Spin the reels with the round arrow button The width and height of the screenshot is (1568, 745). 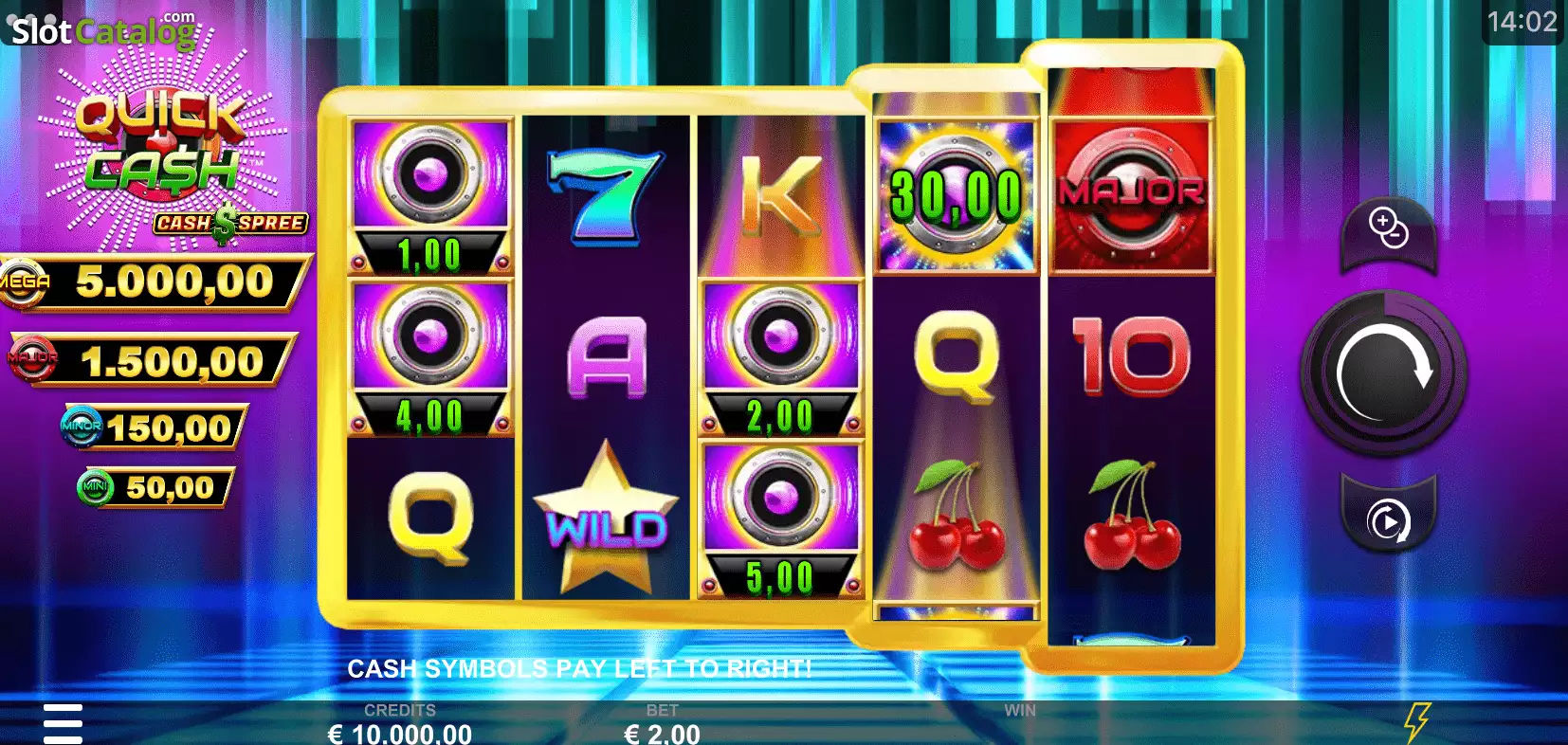[1383, 373]
